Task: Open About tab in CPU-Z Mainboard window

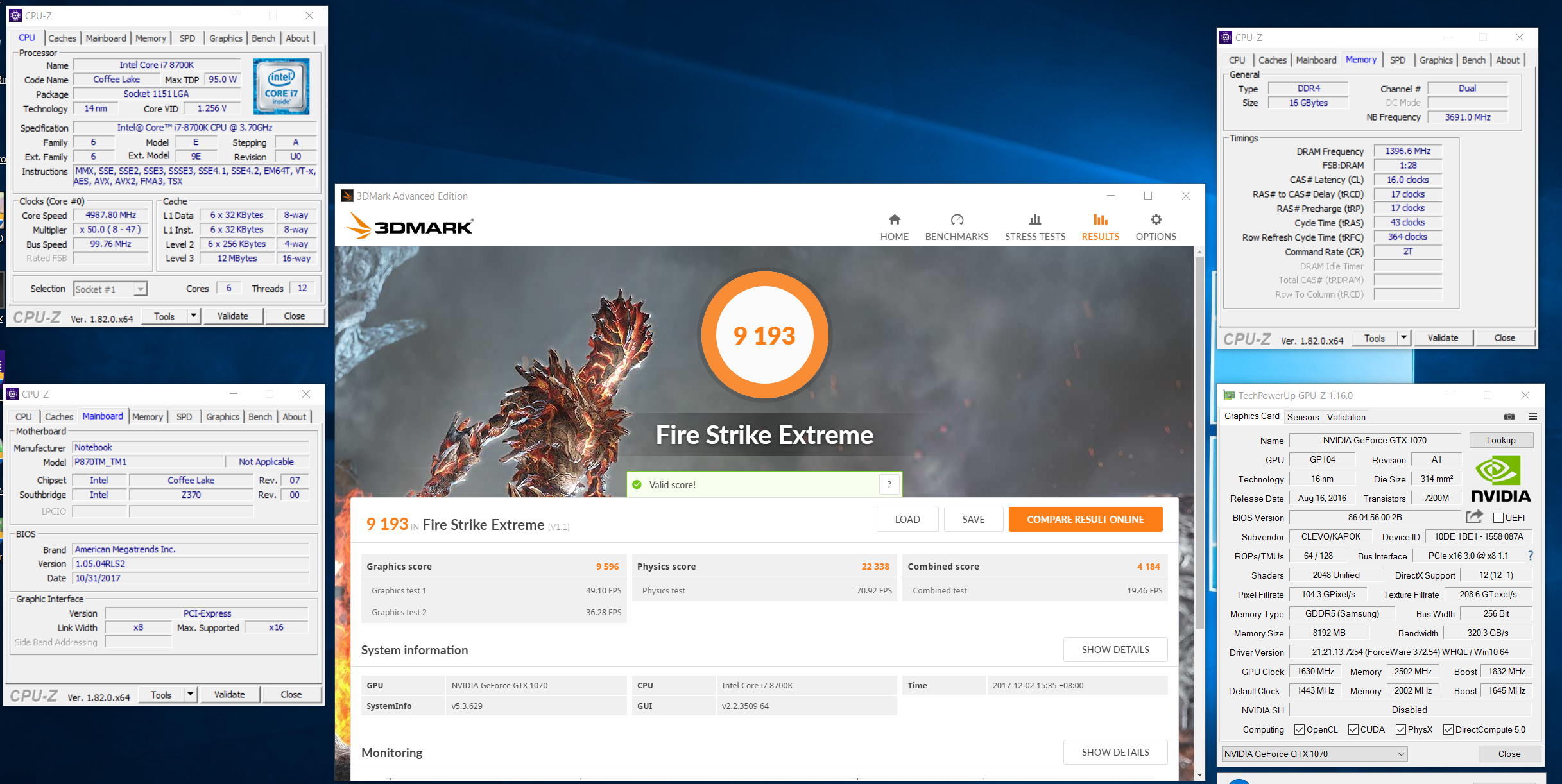Action: (x=295, y=416)
